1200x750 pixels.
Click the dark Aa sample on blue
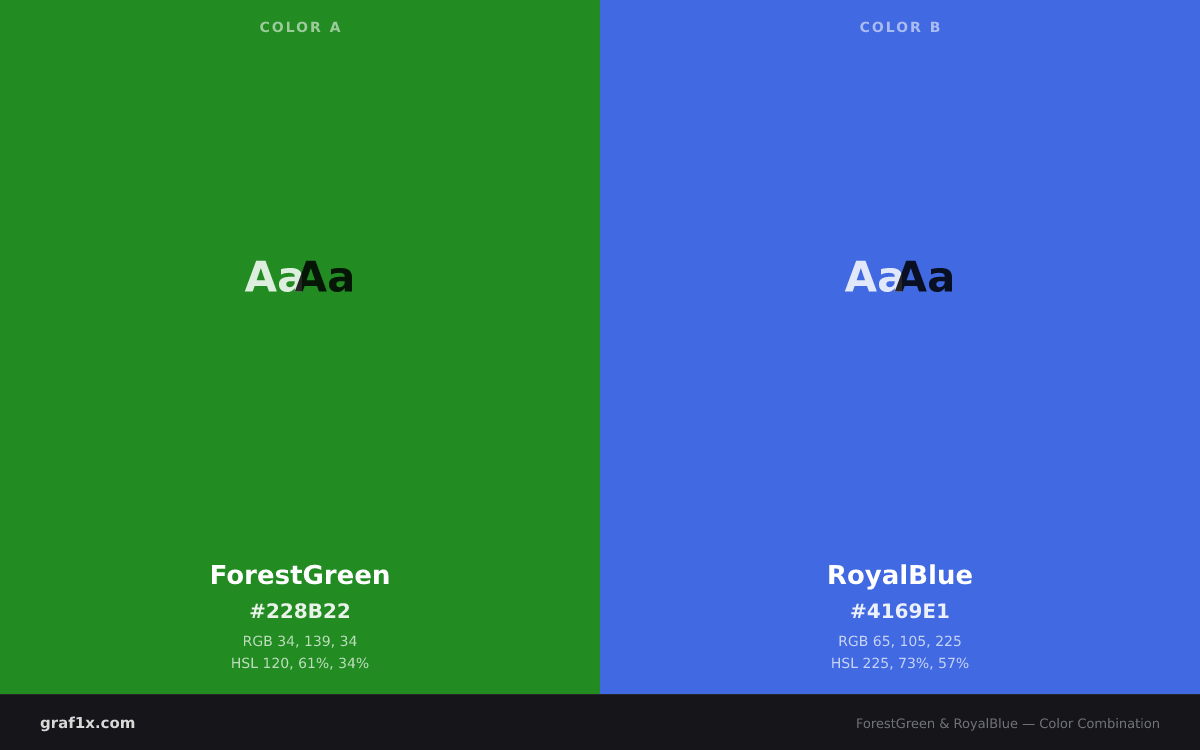926,277
